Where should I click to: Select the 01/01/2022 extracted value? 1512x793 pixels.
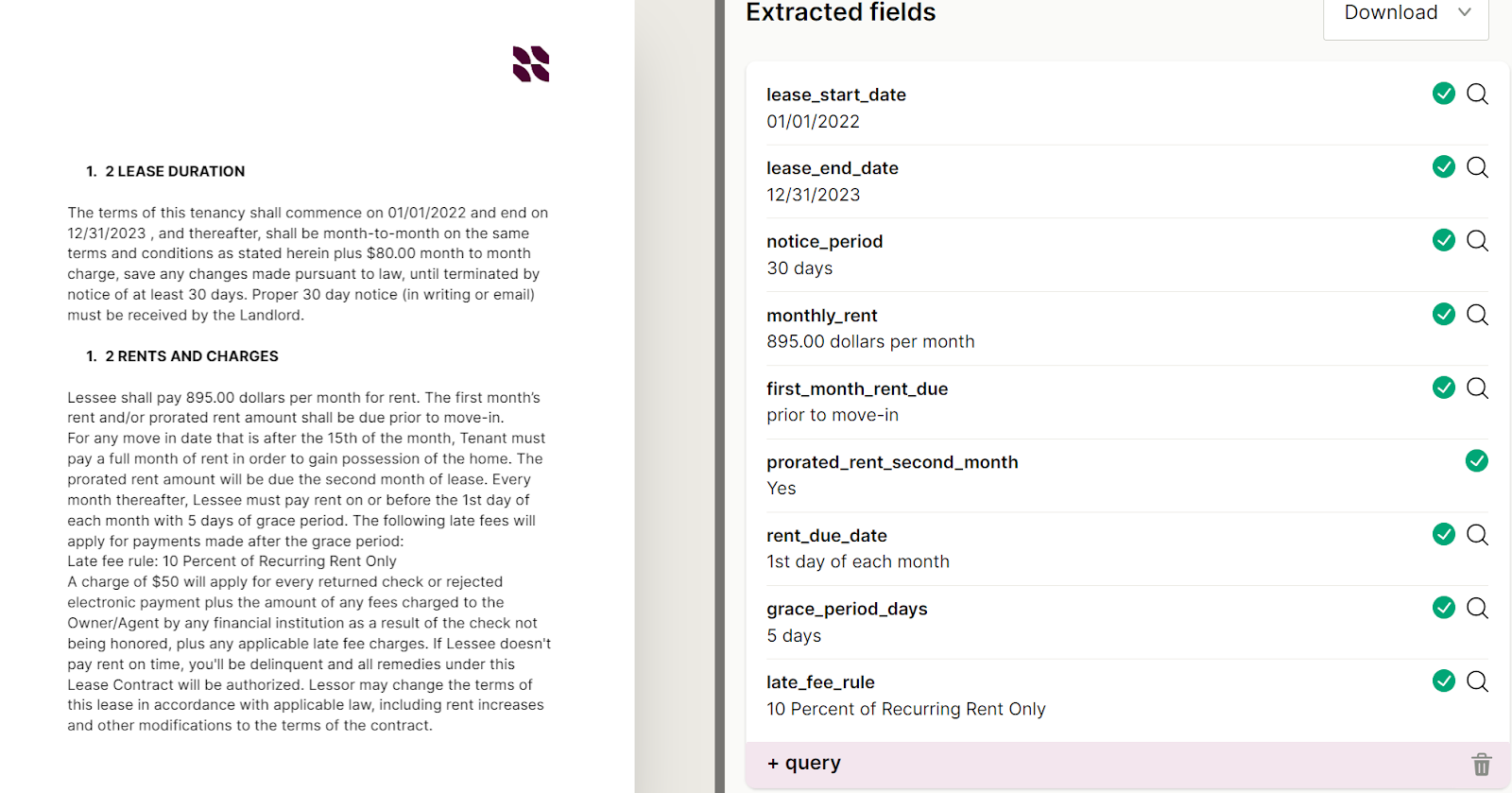(814, 121)
